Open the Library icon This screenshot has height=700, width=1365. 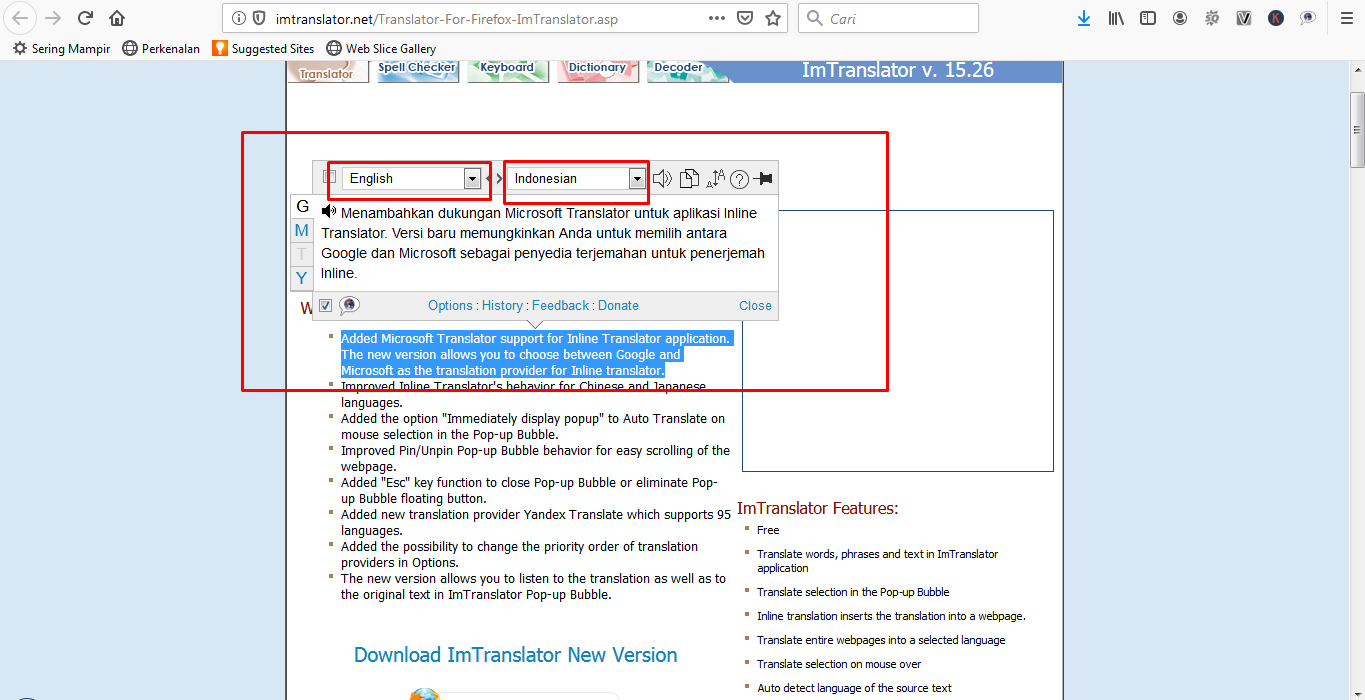point(1116,18)
